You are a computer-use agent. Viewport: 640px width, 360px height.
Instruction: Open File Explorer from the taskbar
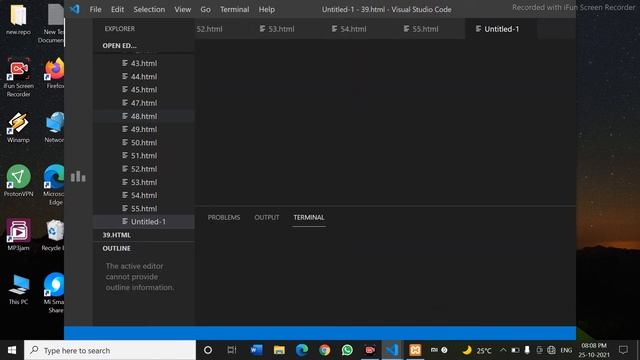point(279,350)
